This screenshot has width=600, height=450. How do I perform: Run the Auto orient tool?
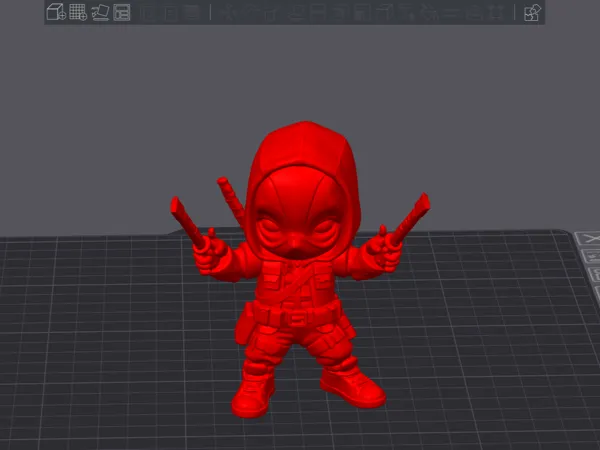(100, 12)
